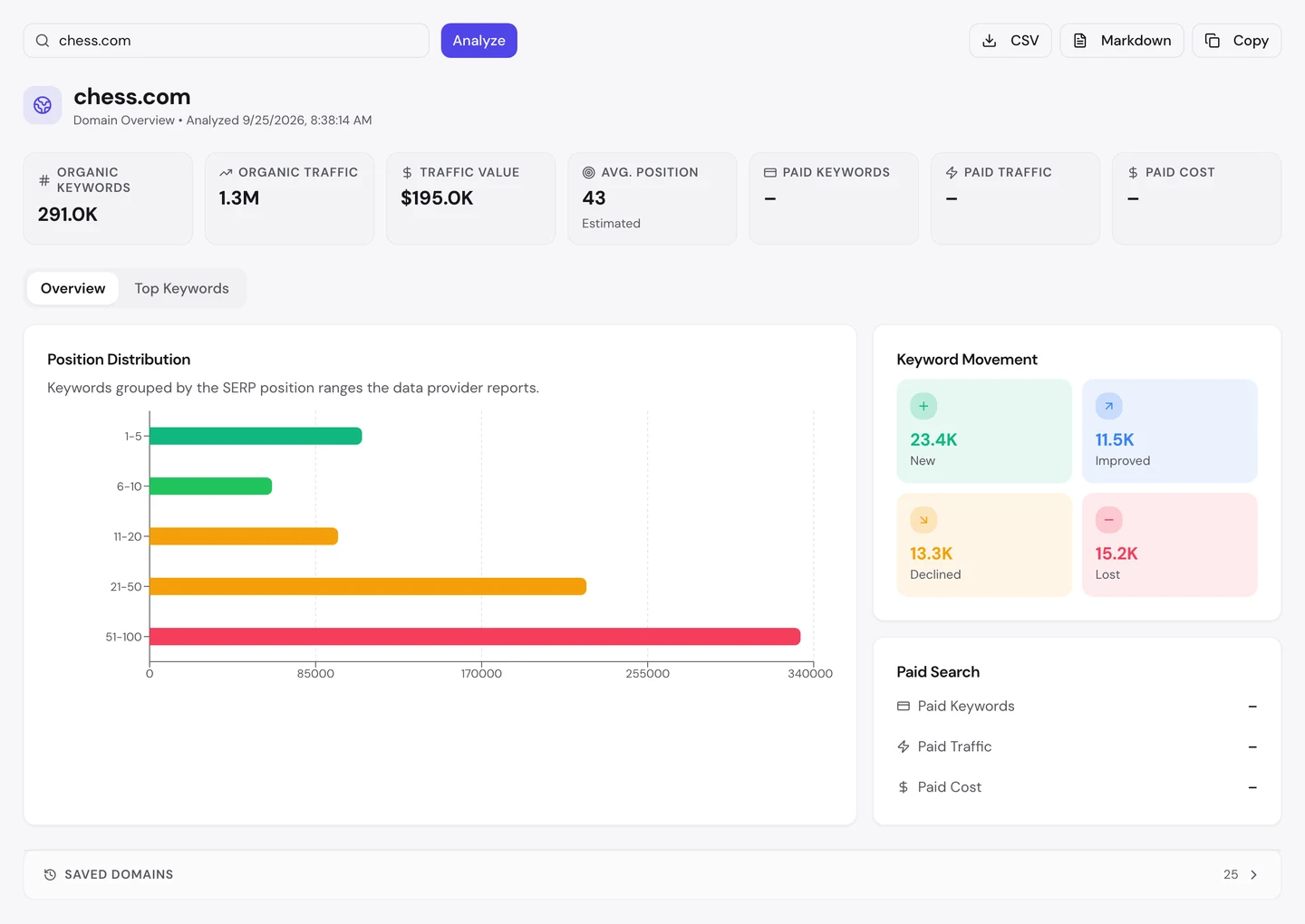
Task: Click the search magnifier icon in domain field
Action: 43,41
